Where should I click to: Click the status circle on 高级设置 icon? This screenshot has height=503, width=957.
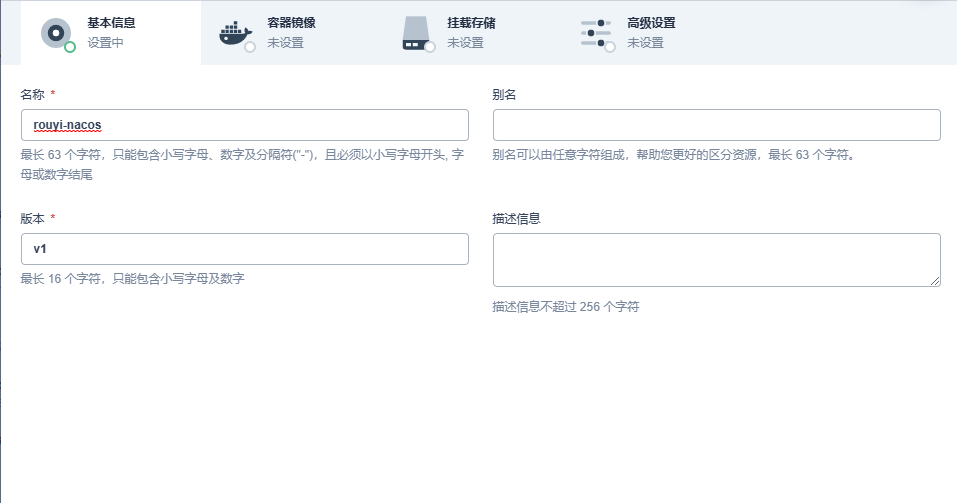pyautogui.click(x=609, y=46)
